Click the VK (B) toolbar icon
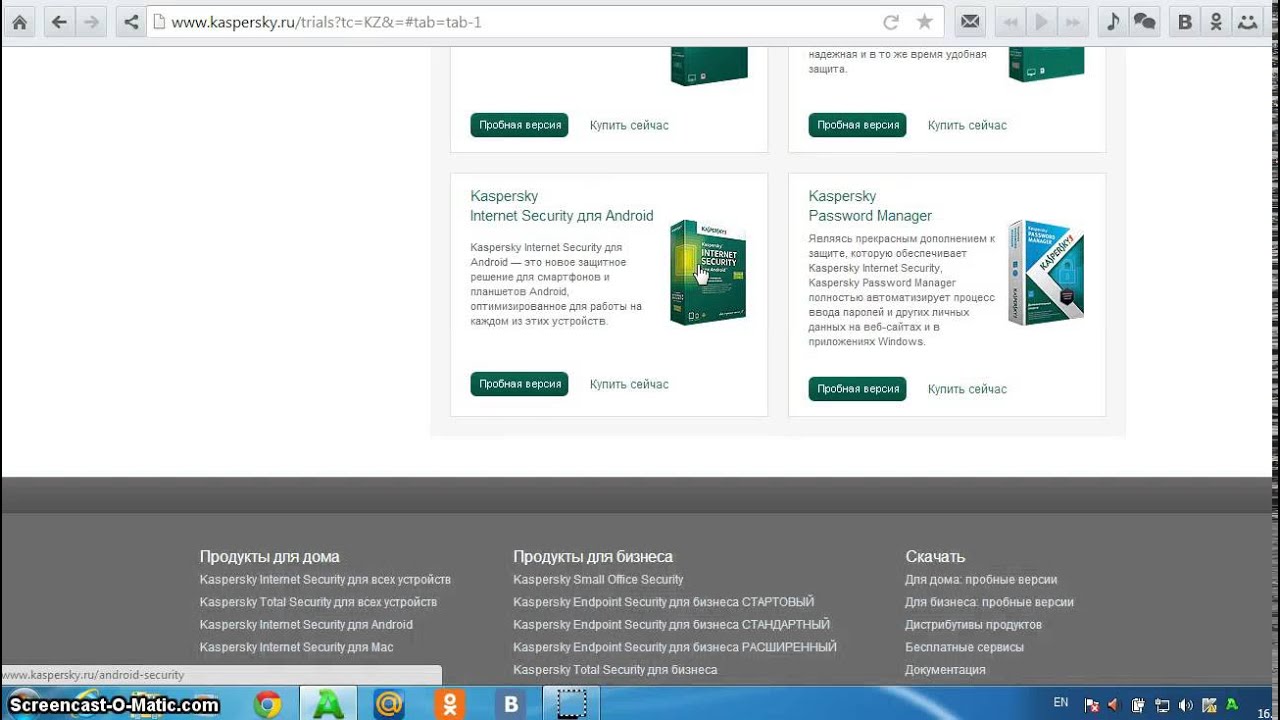Screen dimensions: 1280x720 tap(1185, 22)
